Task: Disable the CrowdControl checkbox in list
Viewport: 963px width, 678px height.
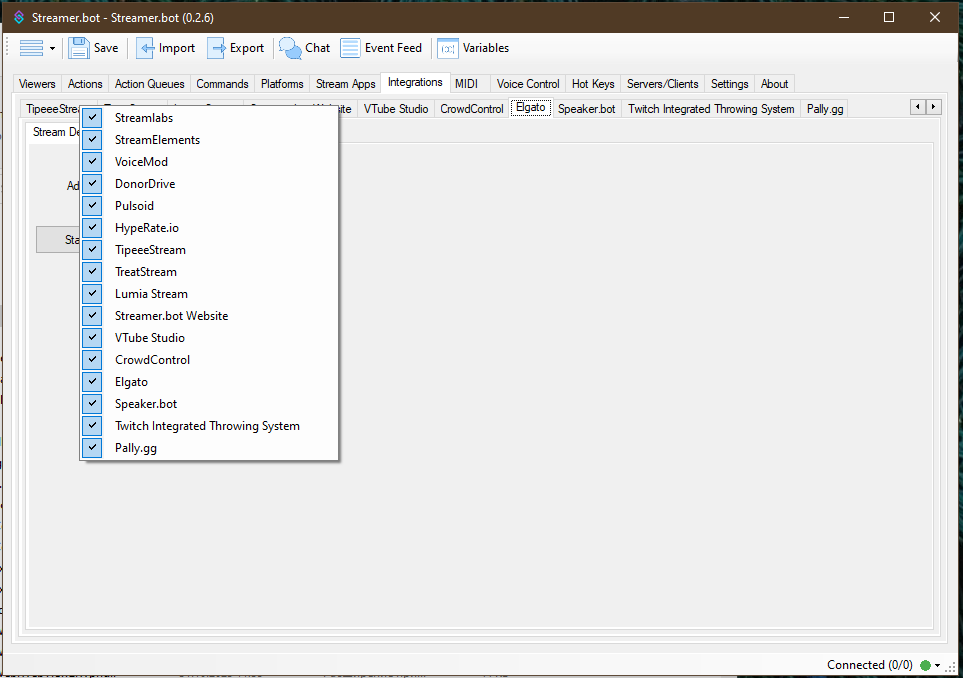Action: click(x=92, y=360)
